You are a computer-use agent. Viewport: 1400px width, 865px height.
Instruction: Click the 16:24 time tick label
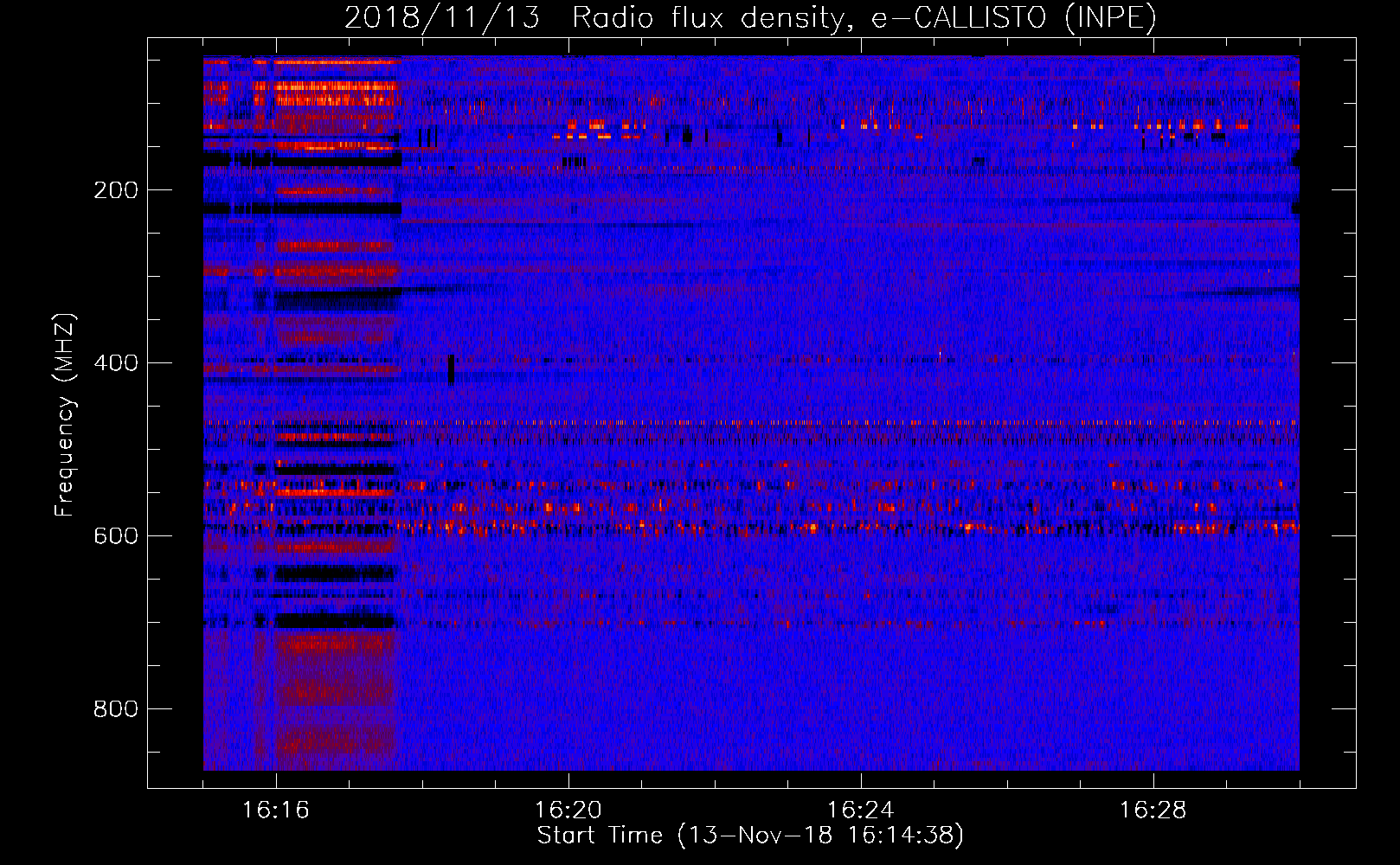point(861,811)
